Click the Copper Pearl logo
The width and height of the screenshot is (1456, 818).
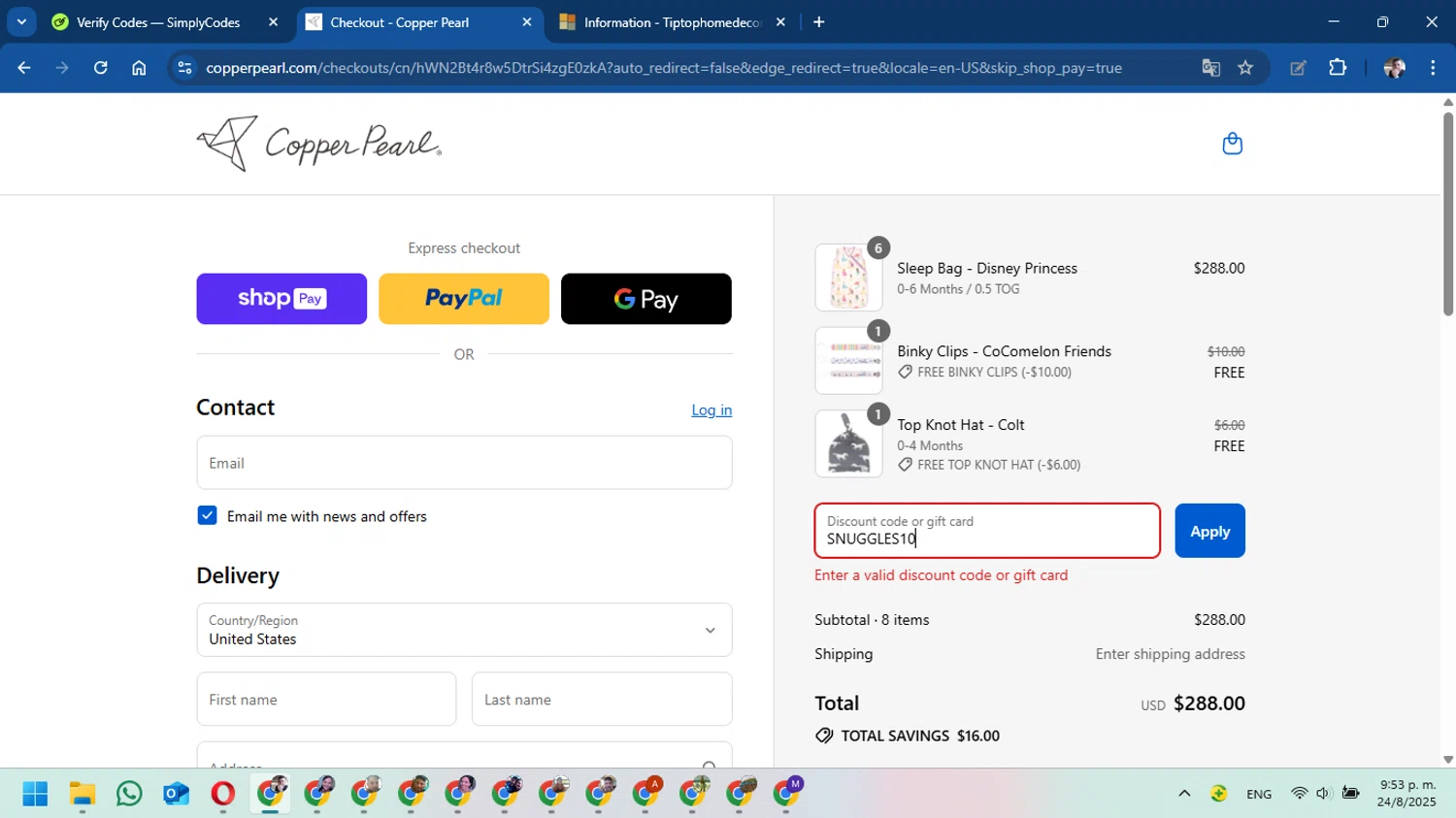click(319, 144)
